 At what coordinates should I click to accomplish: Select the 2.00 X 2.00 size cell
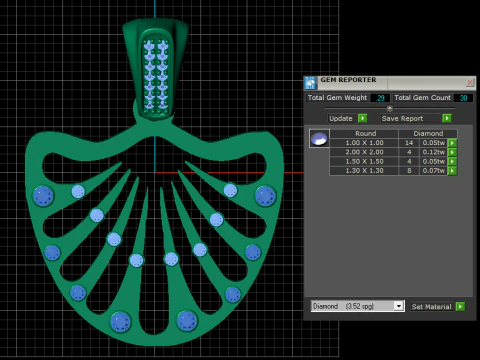[x=364, y=152]
